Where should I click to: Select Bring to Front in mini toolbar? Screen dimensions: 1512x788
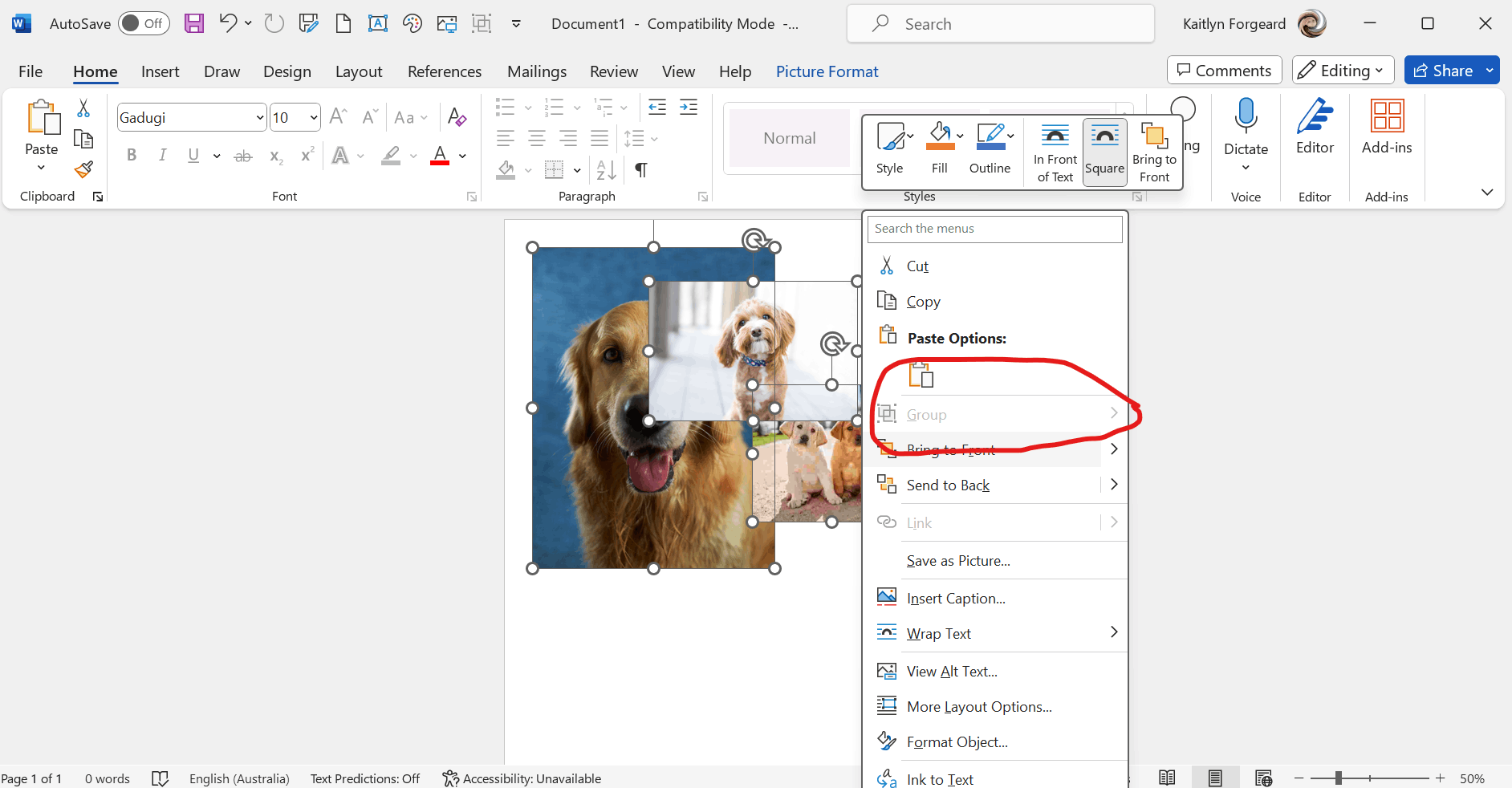1154,152
